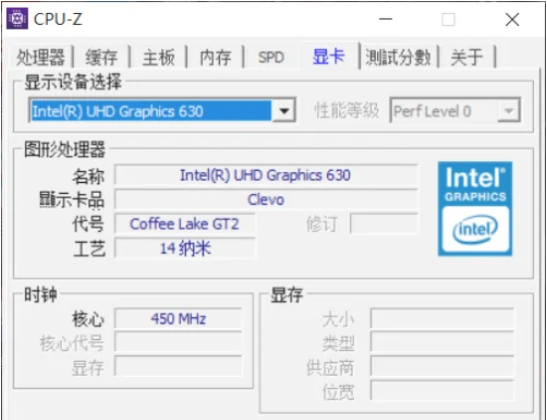Switch to the 处理器 tab

coord(40,57)
